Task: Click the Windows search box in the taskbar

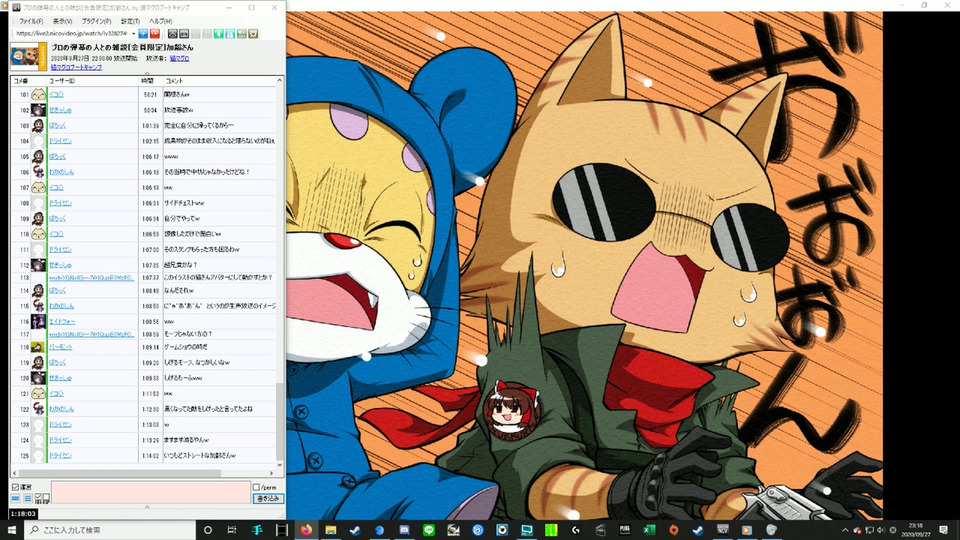Action: click(x=110, y=530)
